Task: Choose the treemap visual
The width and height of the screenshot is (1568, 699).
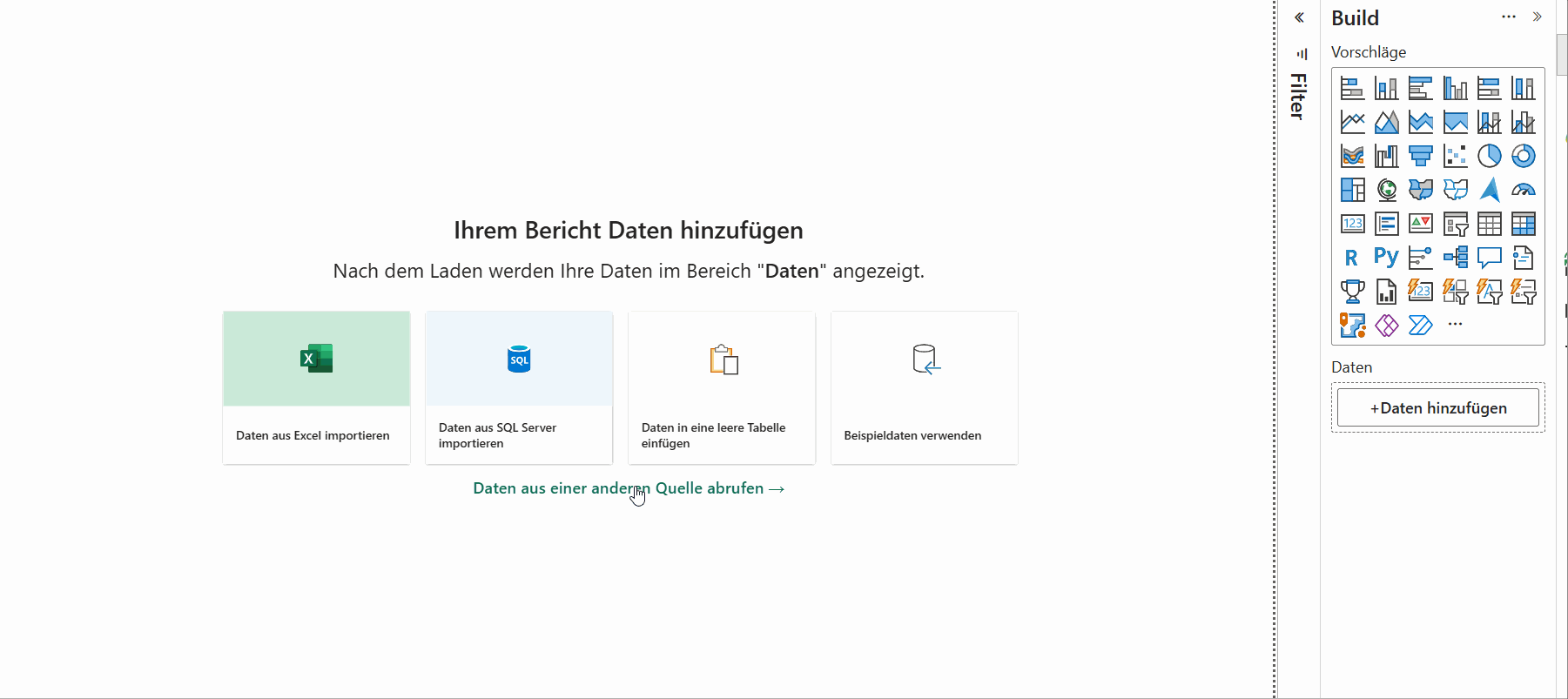Action: pyautogui.click(x=1352, y=190)
